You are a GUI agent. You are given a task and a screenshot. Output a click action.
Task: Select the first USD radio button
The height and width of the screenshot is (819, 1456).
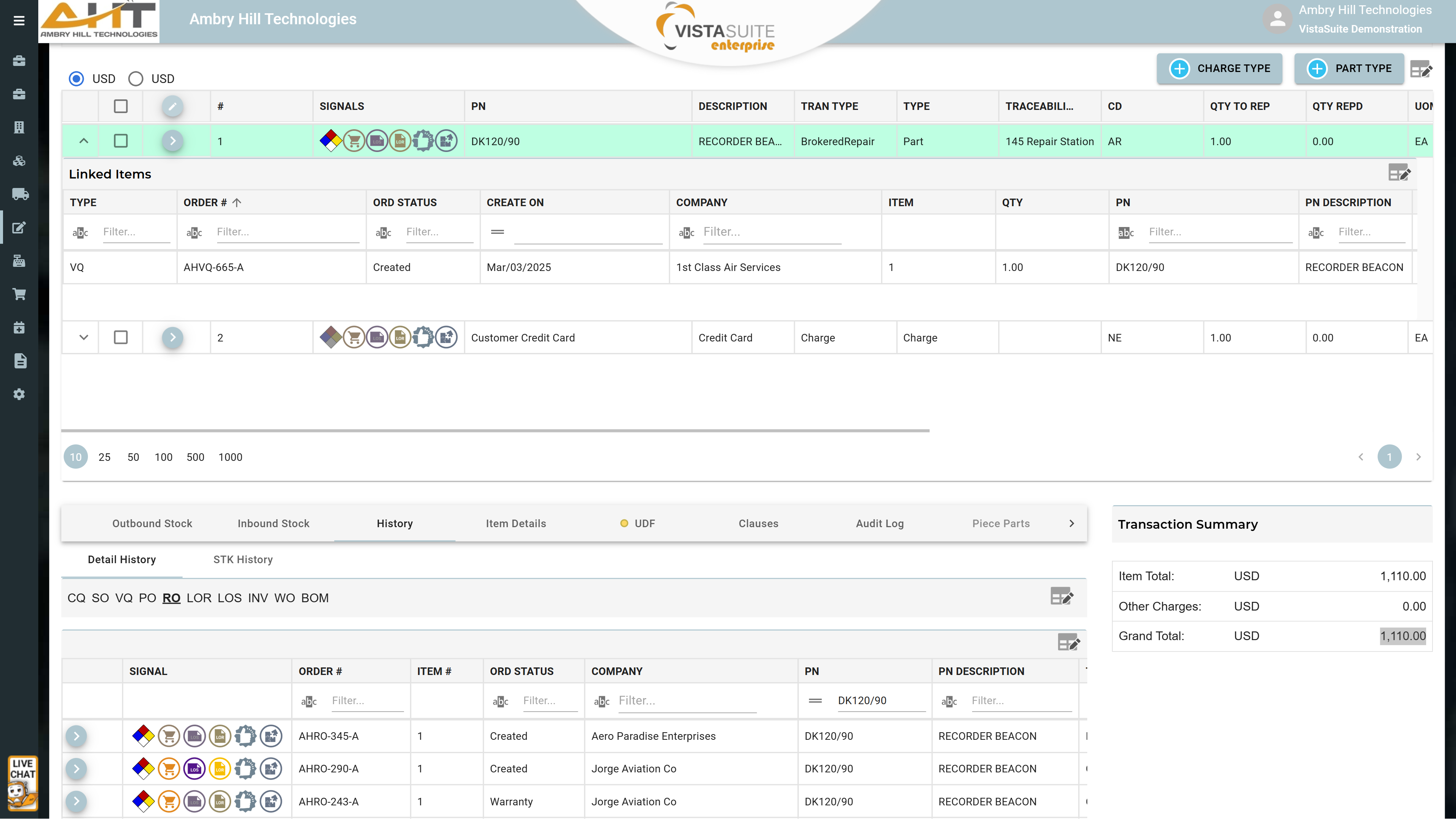click(x=76, y=78)
